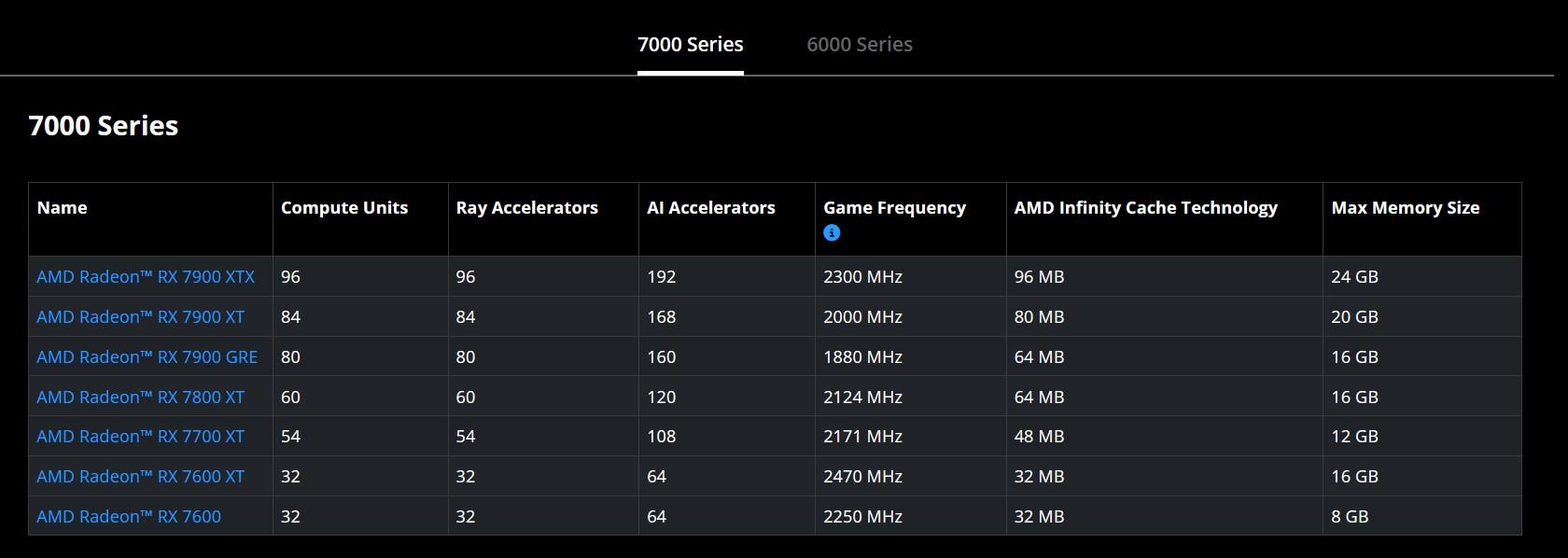Click the Name column header

pyautogui.click(x=62, y=208)
